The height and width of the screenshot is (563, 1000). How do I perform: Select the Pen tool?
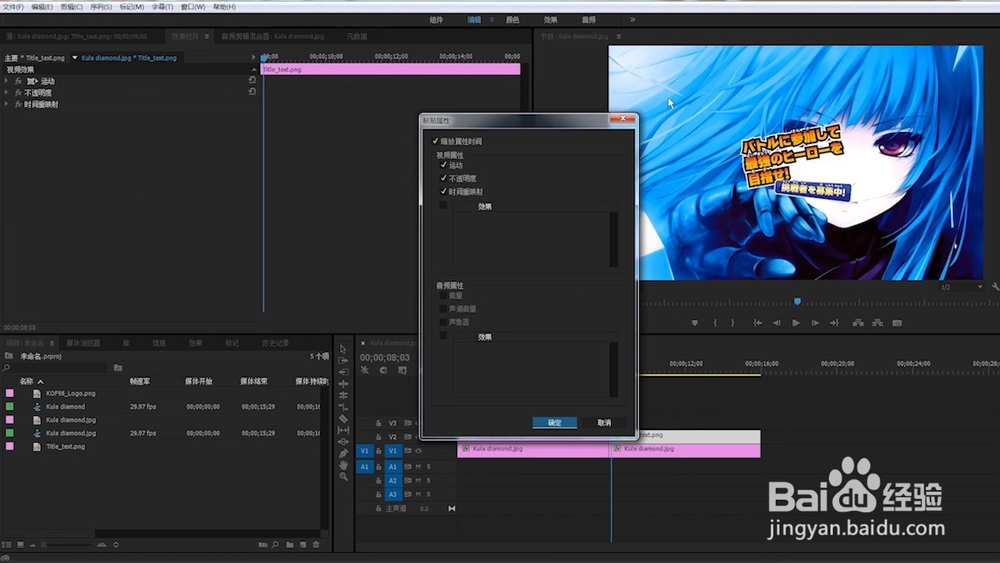tap(343, 453)
